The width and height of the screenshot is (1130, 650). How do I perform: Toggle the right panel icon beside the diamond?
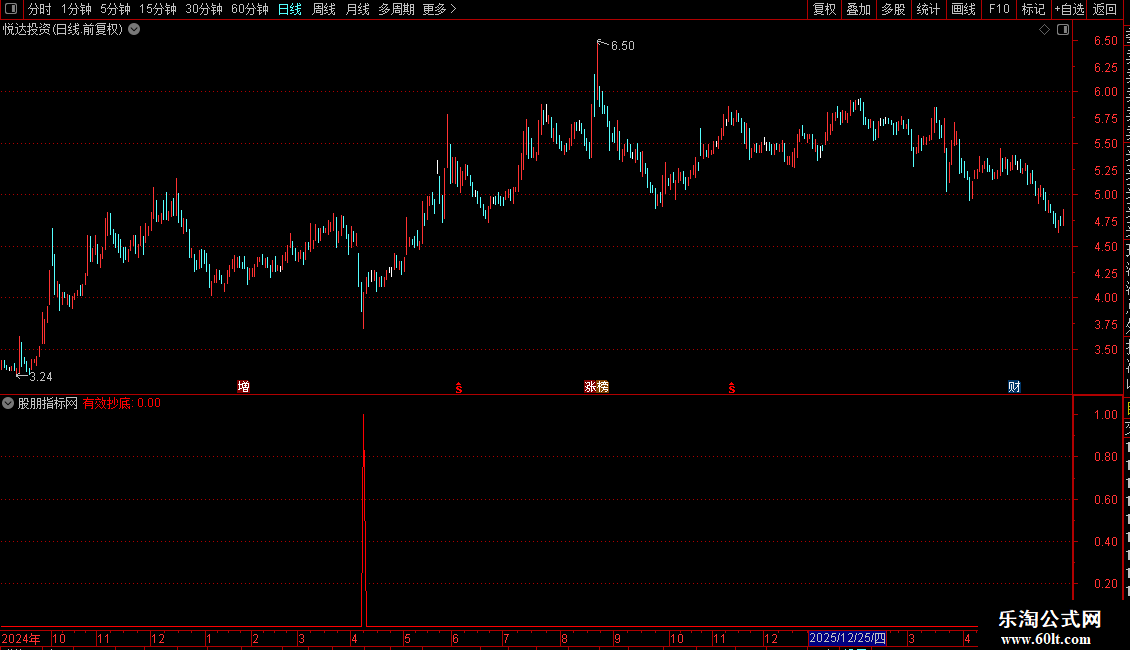tap(1063, 30)
